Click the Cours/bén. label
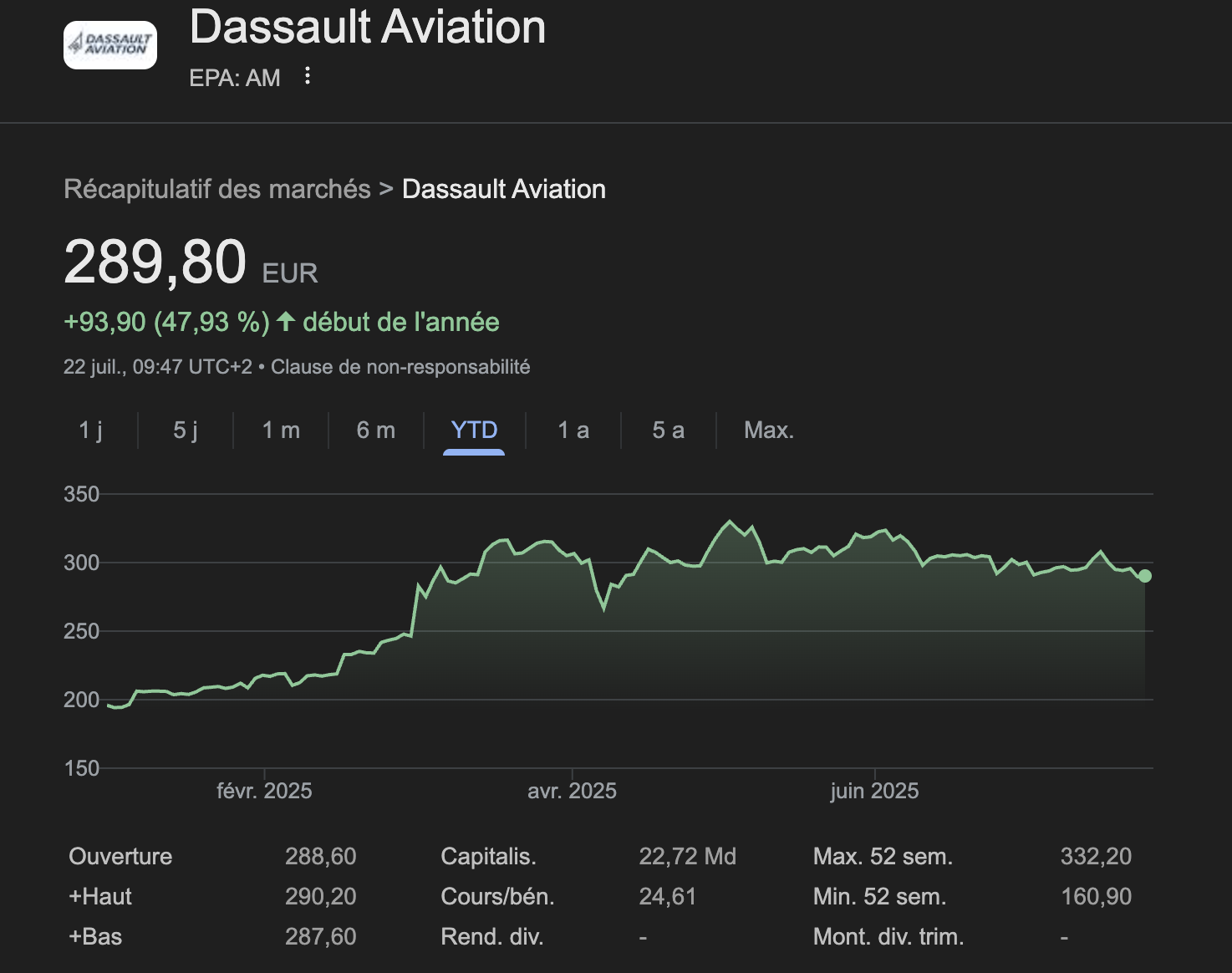Screen dimensions: 1232x973 [497, 896]
